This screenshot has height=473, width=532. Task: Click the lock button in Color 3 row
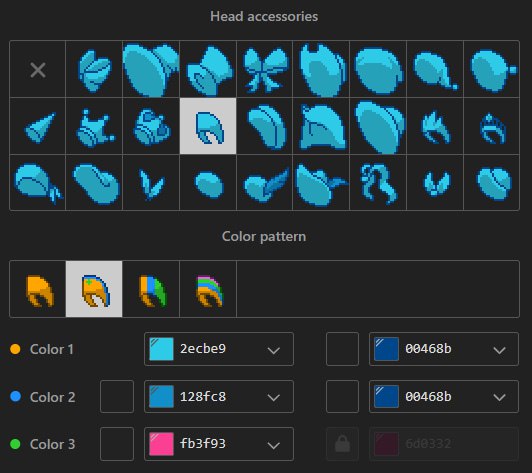coord(342,444)
